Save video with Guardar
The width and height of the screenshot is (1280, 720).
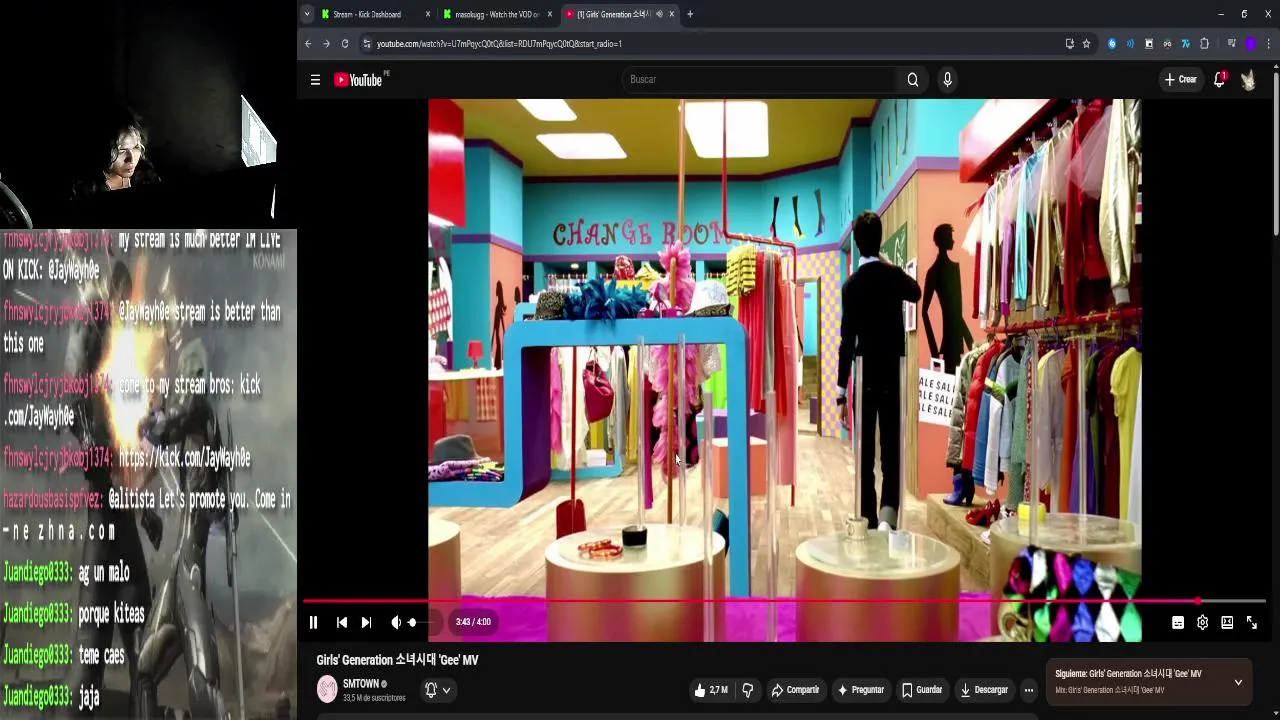click(922, 690)
